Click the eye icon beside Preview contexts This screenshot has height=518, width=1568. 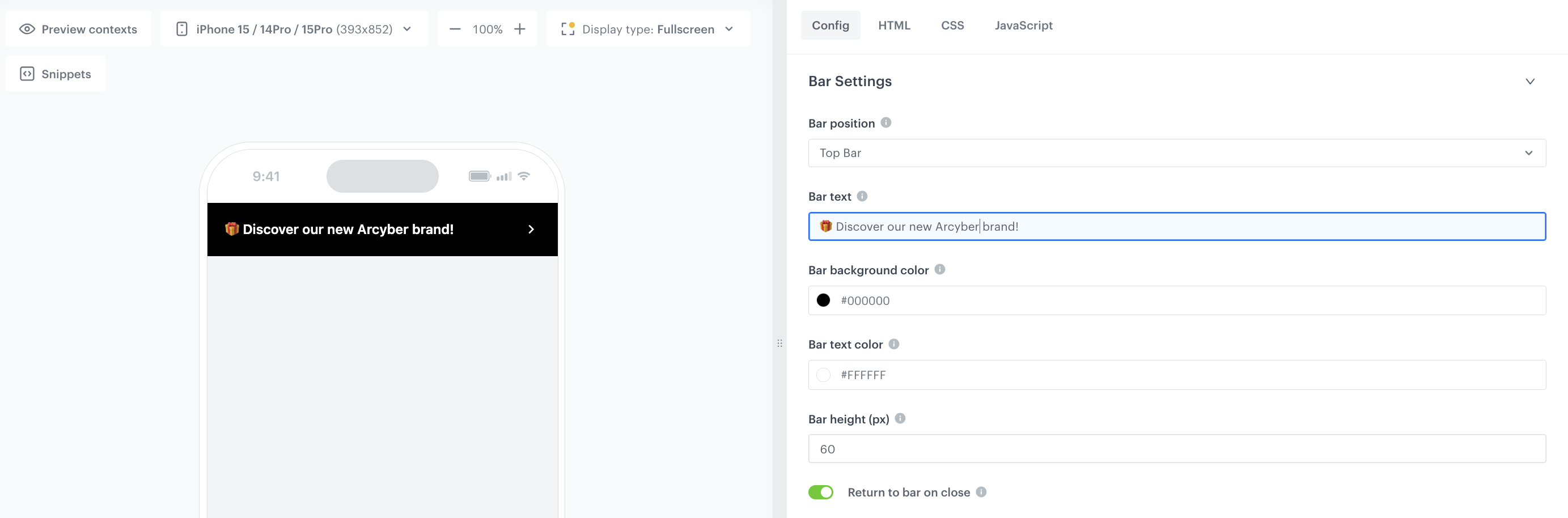26,28
